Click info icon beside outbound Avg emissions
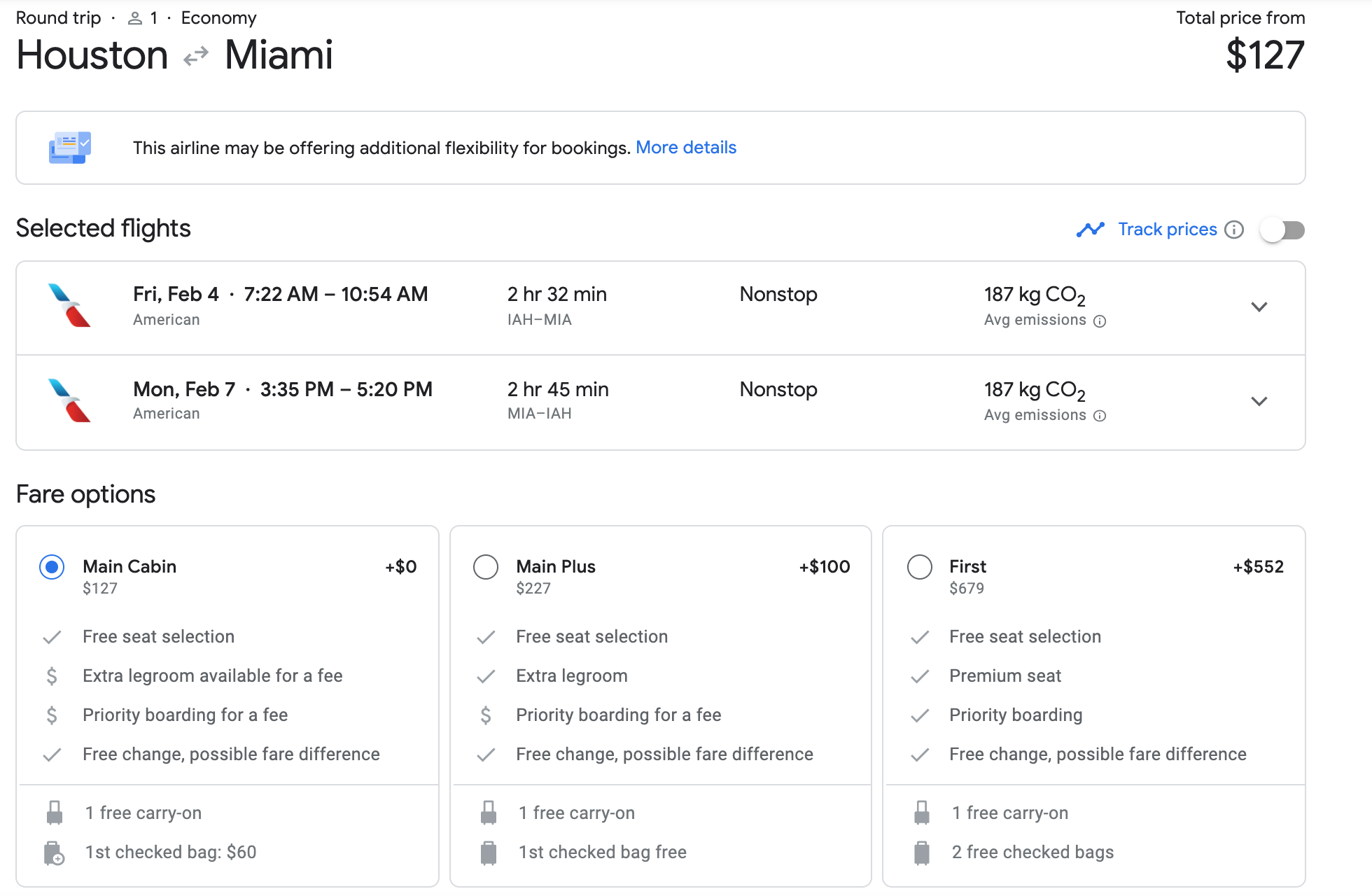This screenshot has height=896, width=1372. coord(1100,321)
